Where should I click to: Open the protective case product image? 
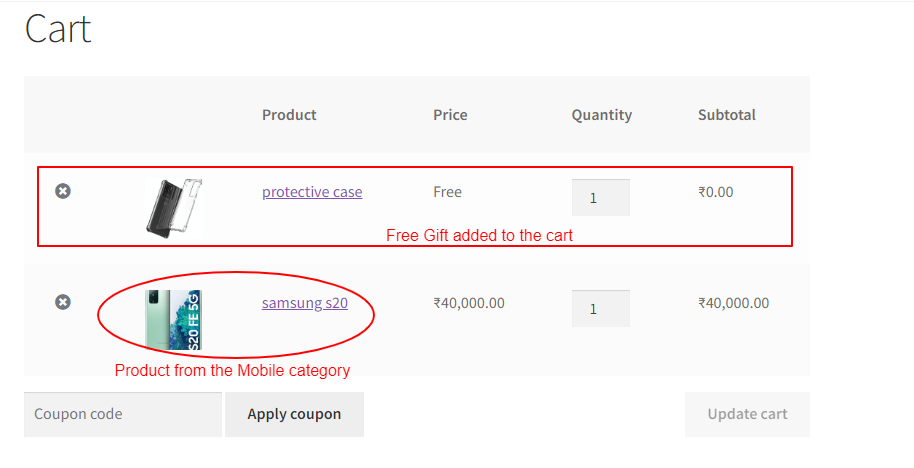click(x=174, y=208)
